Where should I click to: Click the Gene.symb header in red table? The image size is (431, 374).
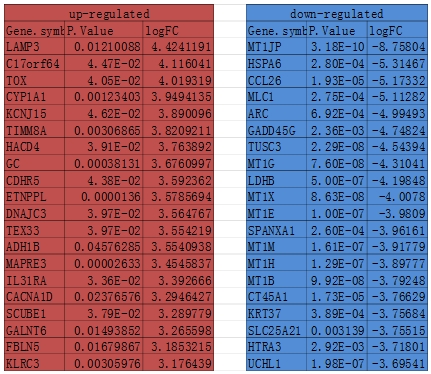point(34,30)
